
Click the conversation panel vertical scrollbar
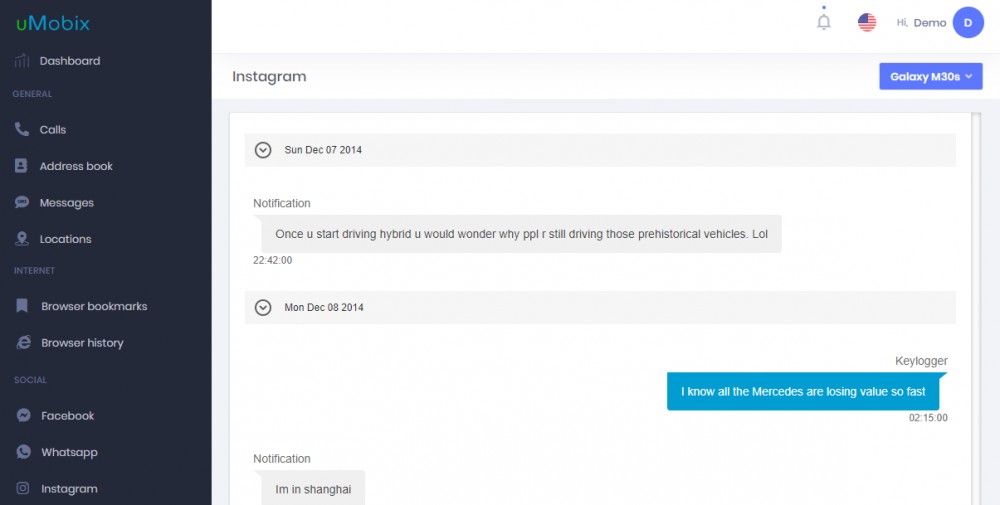975,309
